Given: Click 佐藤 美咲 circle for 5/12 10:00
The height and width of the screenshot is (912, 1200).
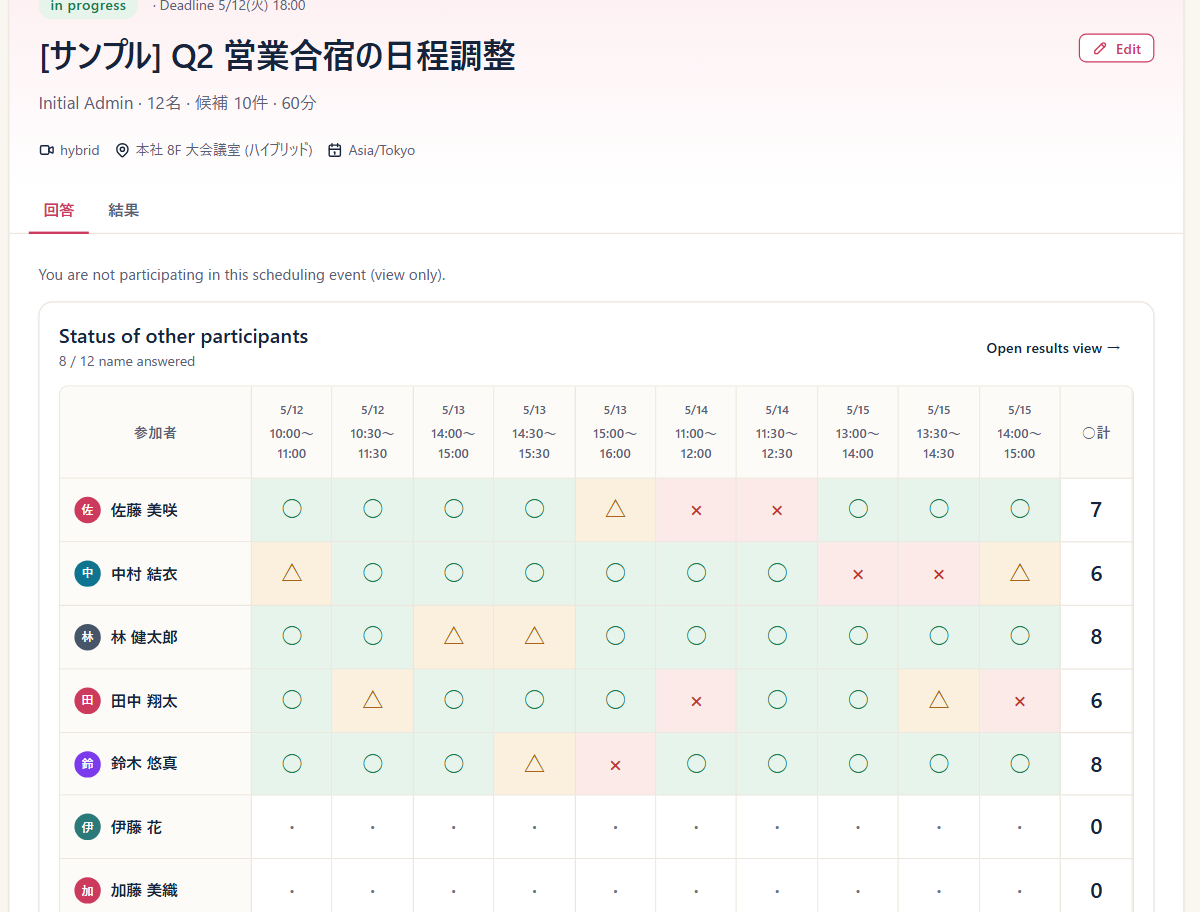Looking at the screenshot, I should pos(292,509).
